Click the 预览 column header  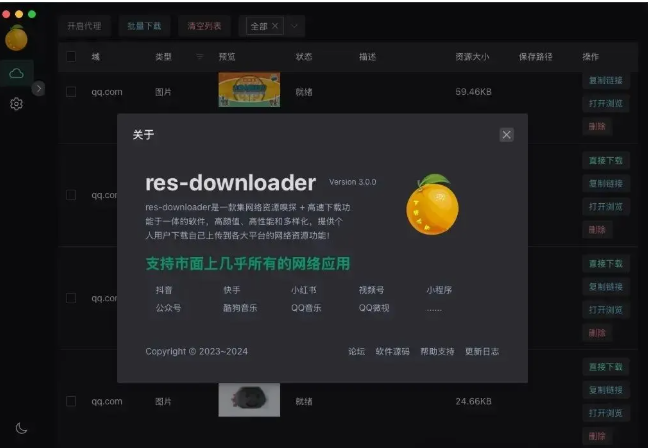pos(227,57)
